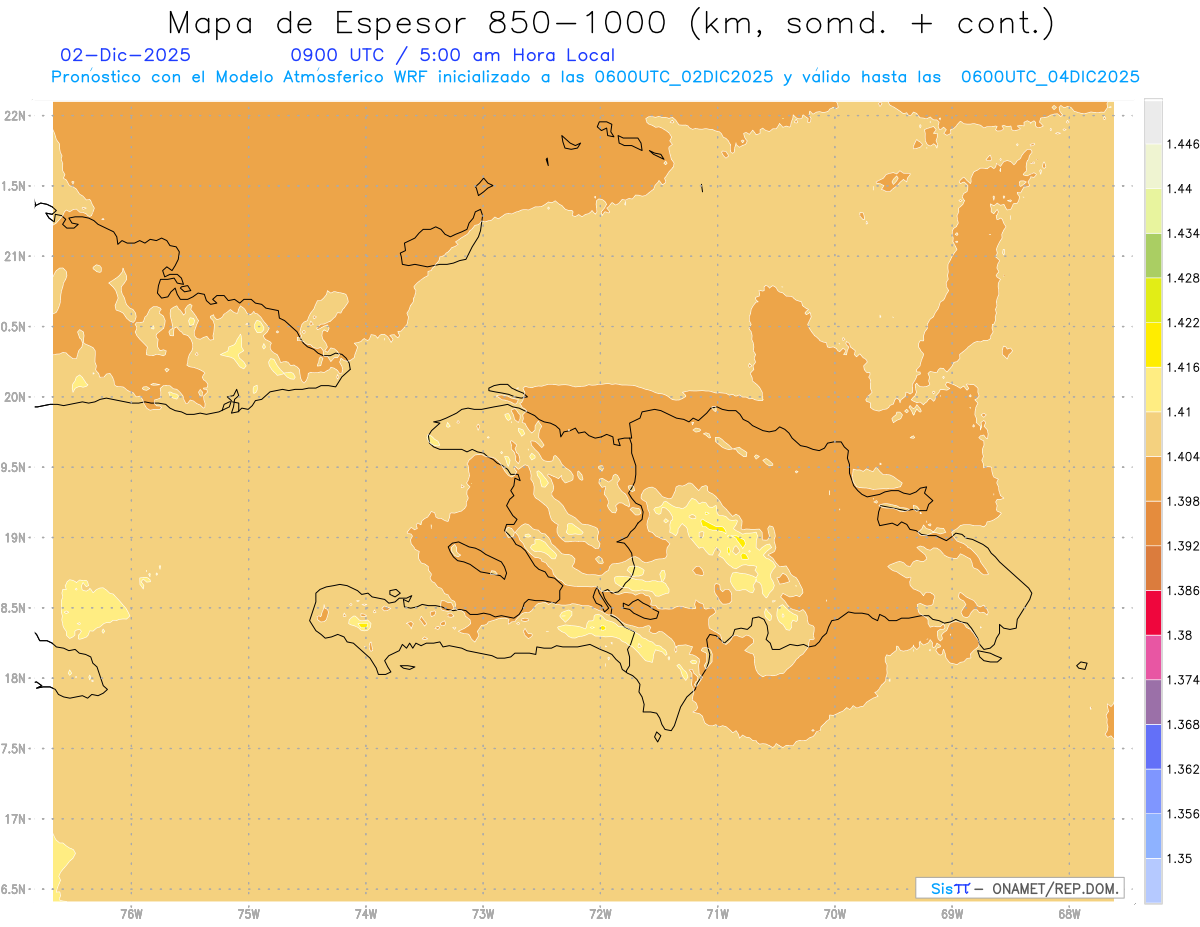Viewport: 1200px width, 927px height.
Task: Click the legend value "1.392"
Action: coord(1184,546)
